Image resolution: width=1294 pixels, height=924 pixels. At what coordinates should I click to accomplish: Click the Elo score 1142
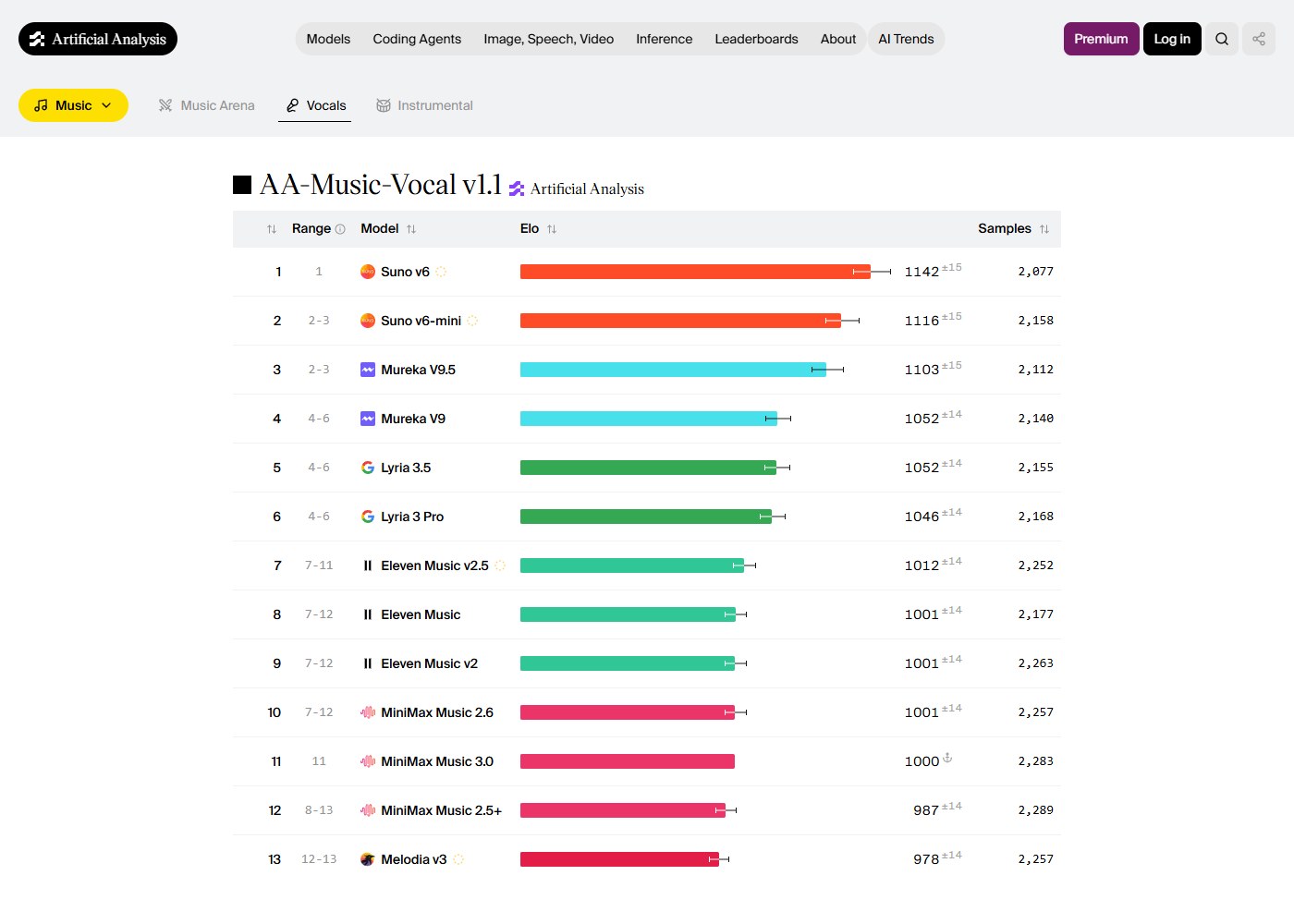pyautogui.click(x=922, y=272)
